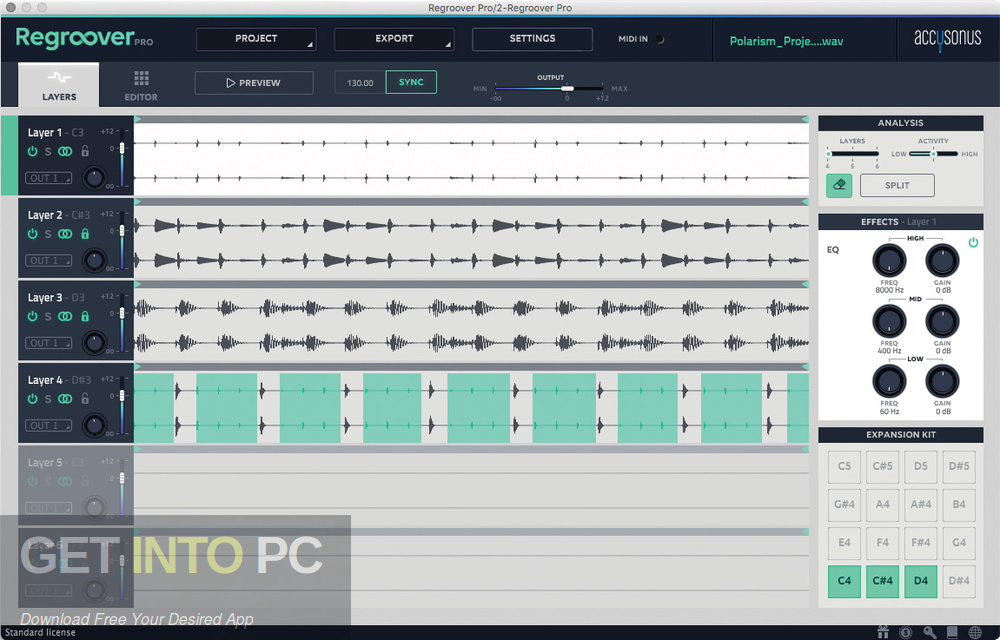Toggle the EQ effects power icon

(x=973, y=243)
